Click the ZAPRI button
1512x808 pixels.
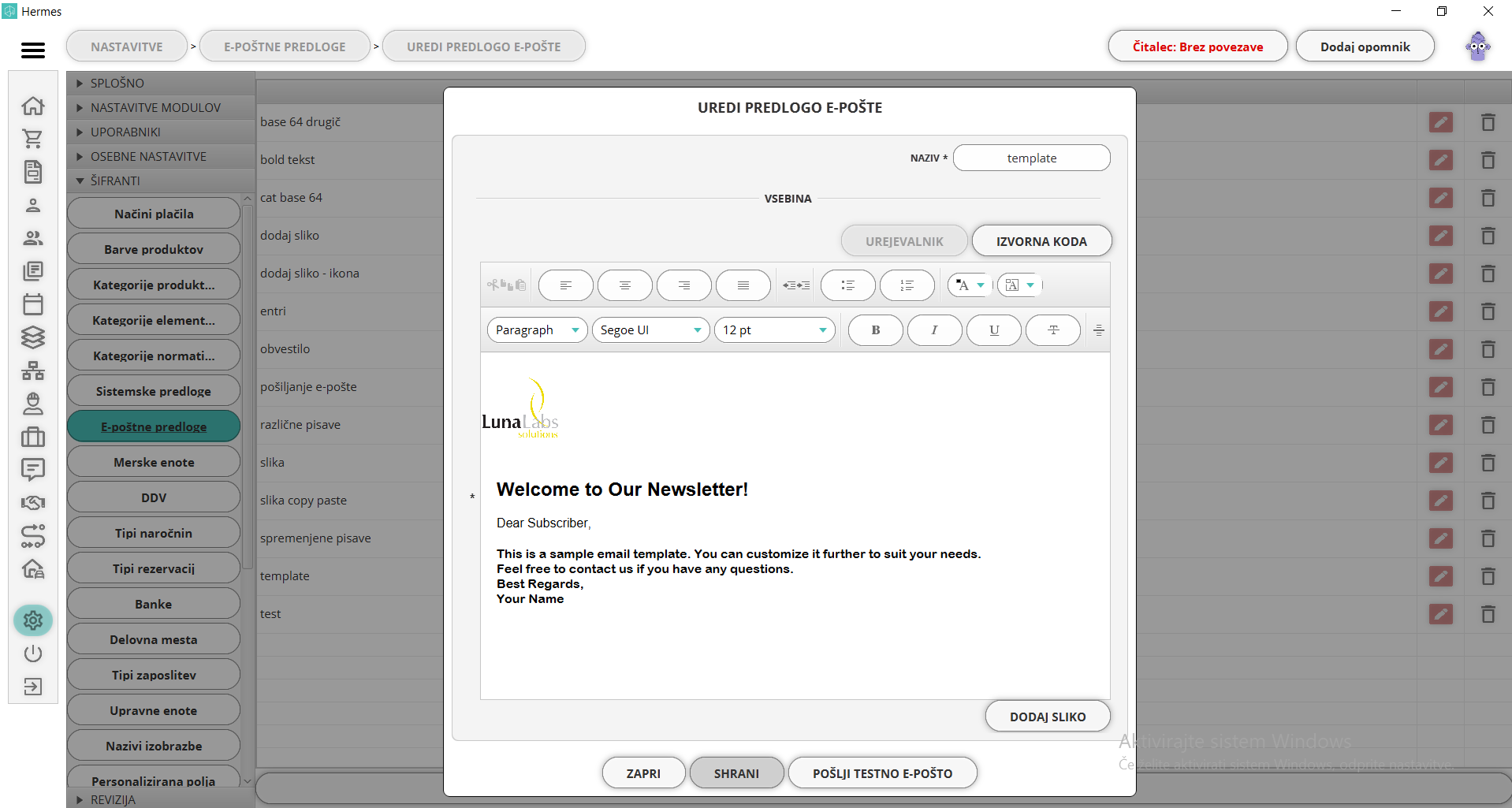click(643, 773)
